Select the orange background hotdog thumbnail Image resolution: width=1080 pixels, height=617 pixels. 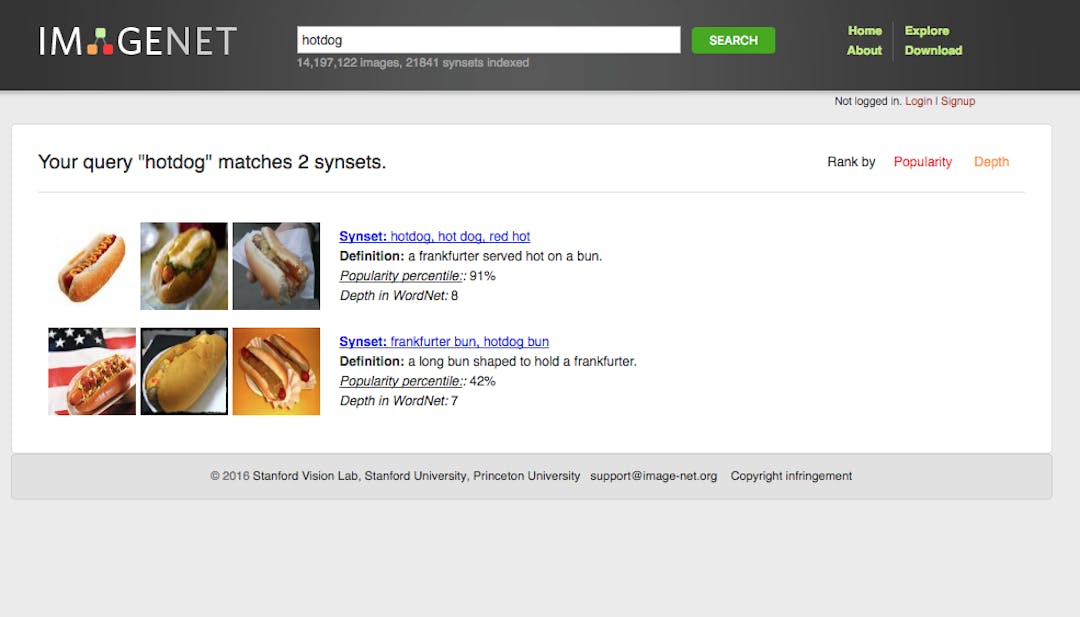(276, 371)
